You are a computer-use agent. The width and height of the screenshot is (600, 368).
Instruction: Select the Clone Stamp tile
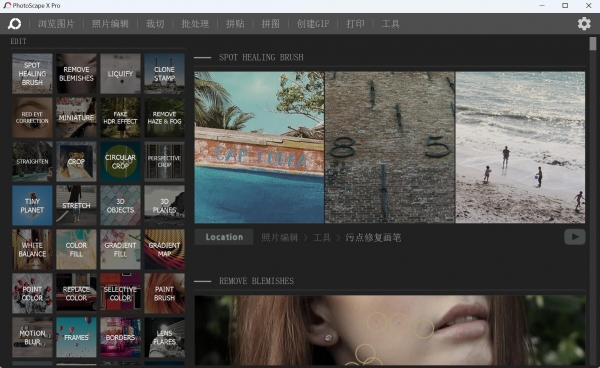[x=164, y=73]
